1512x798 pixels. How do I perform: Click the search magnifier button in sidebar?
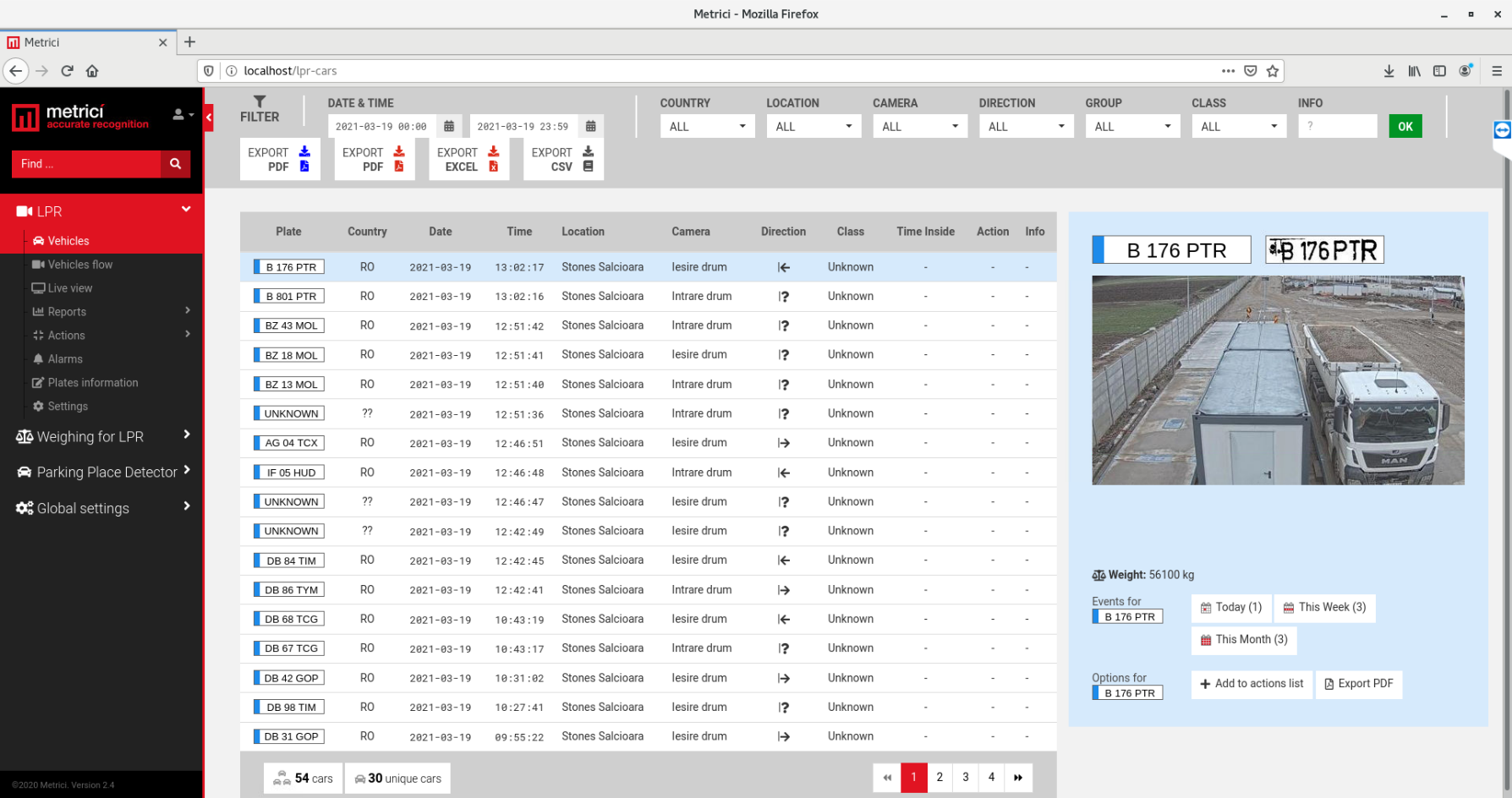[176, 164]
